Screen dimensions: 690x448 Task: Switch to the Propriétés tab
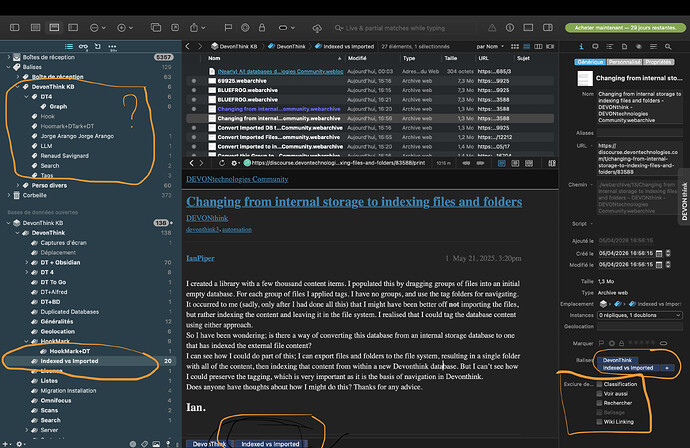658,62
